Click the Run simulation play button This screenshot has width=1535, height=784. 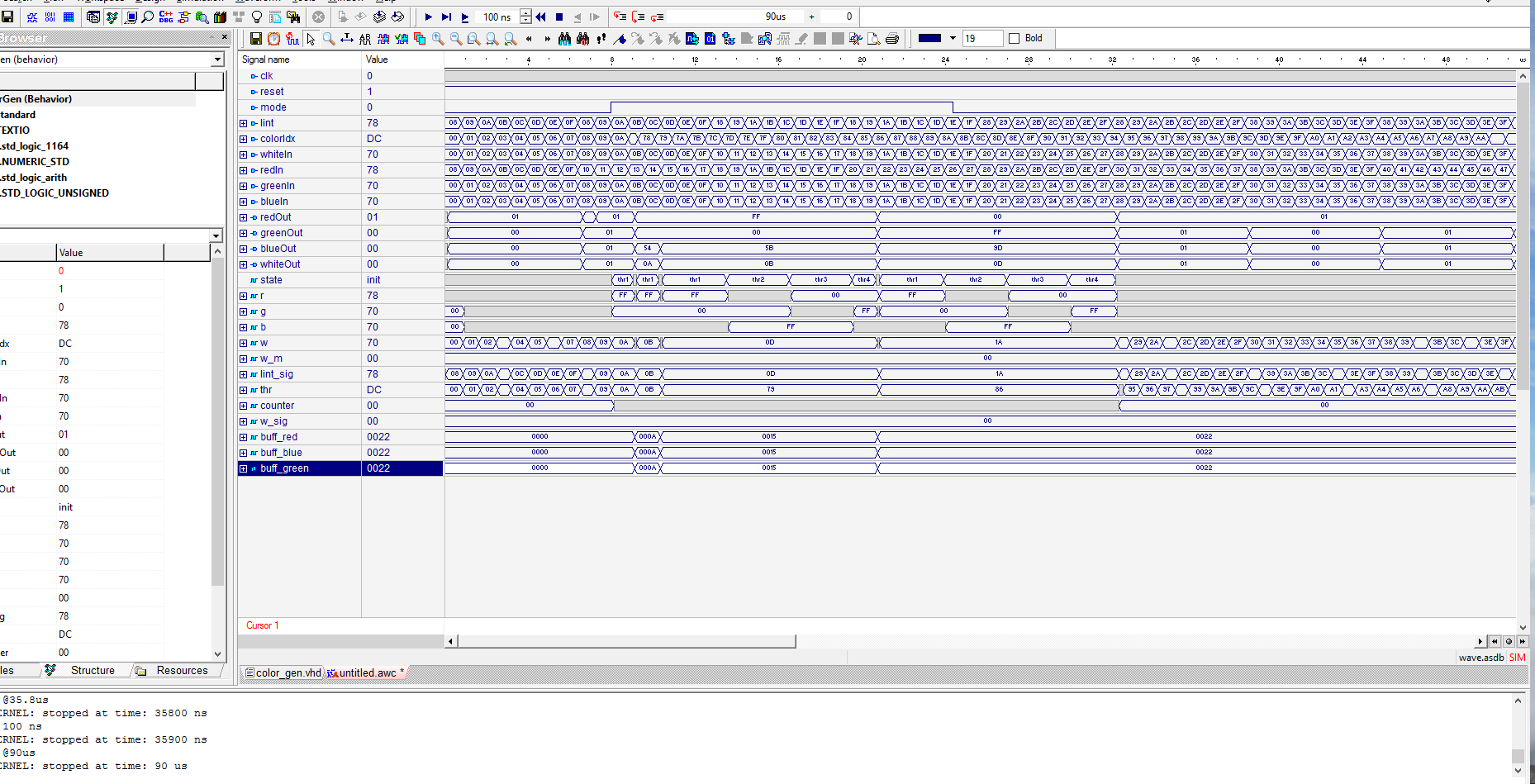click(428, 17)
